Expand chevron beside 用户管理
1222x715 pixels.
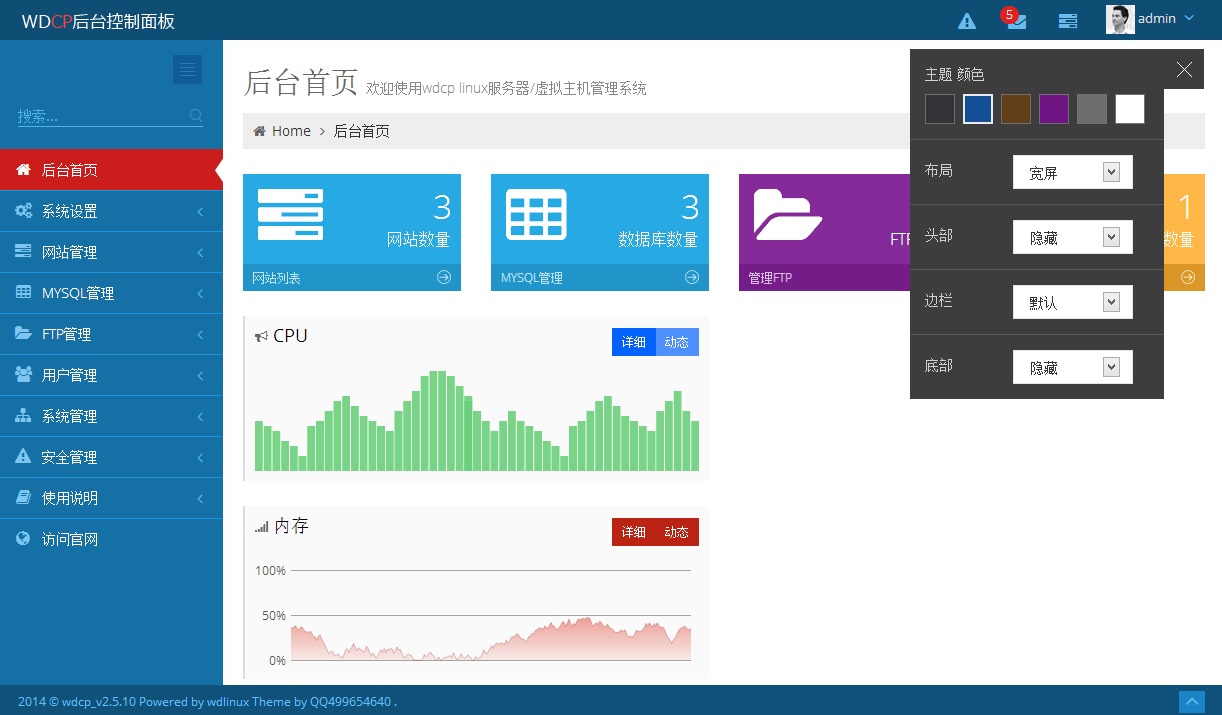[x=200, y=376]
